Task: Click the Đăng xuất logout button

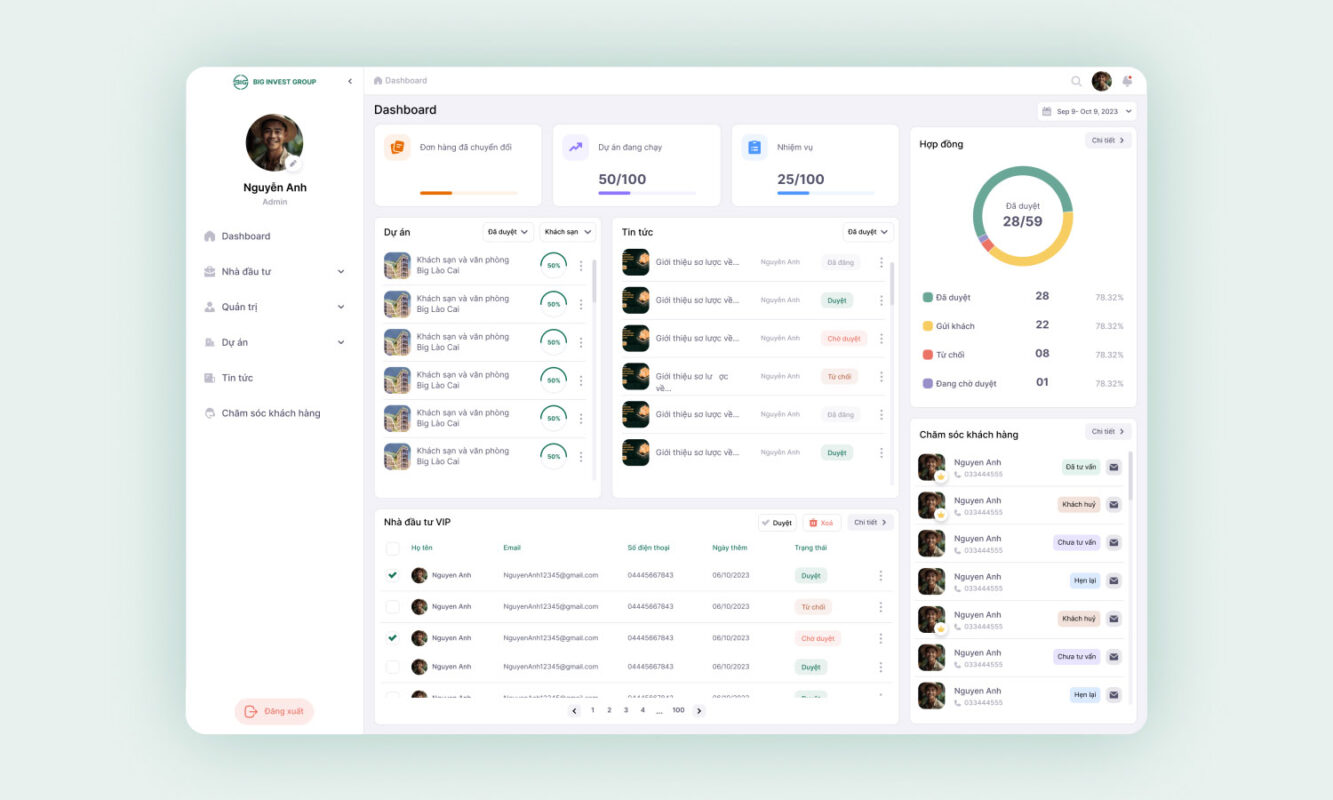Action: (274, 711)
